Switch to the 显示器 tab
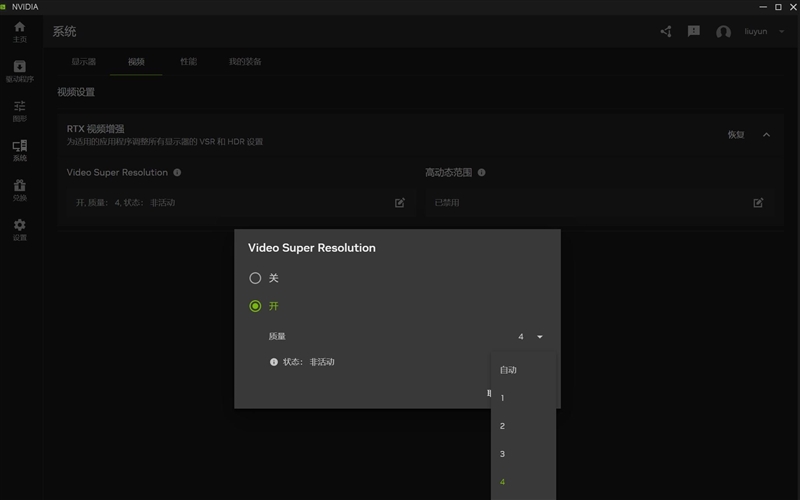Image resolution: width=800 pixels, height=500 pixels. pyautogui.click(x=83, y=62)
